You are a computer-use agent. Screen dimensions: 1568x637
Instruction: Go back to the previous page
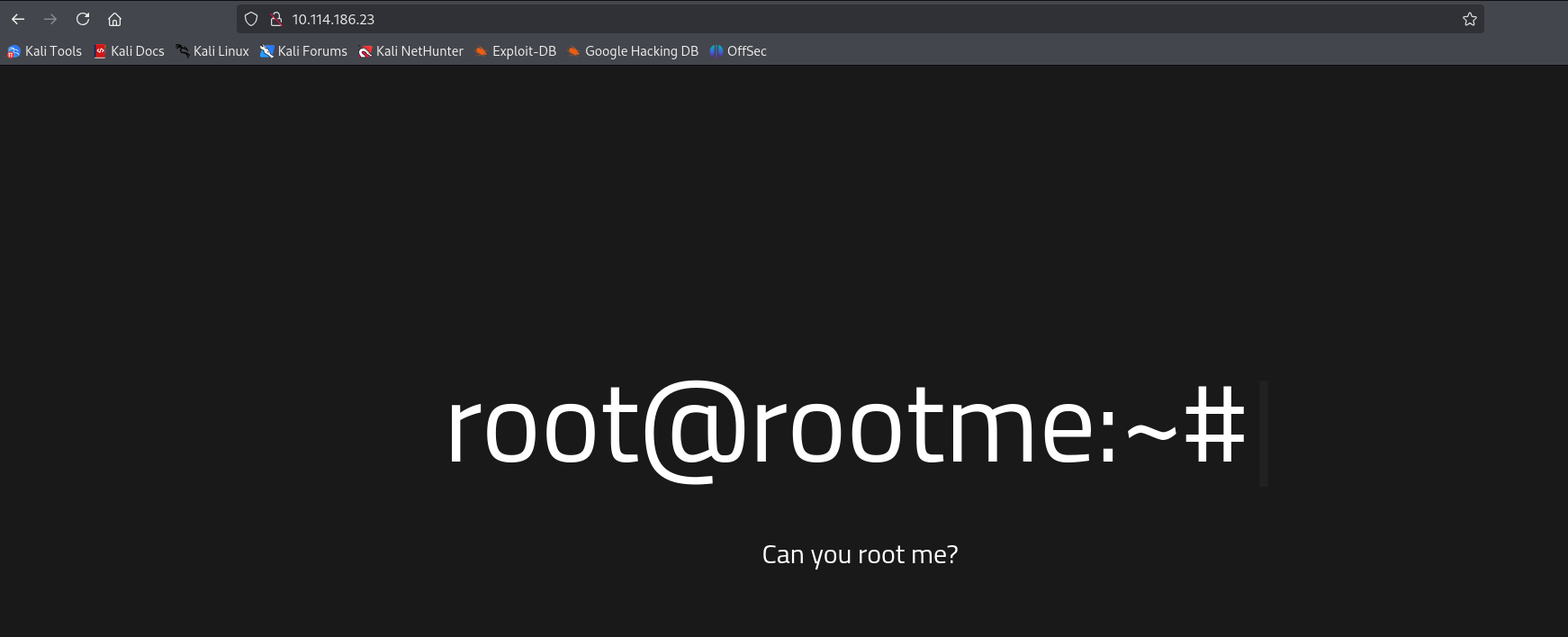(x=18, y=19)
